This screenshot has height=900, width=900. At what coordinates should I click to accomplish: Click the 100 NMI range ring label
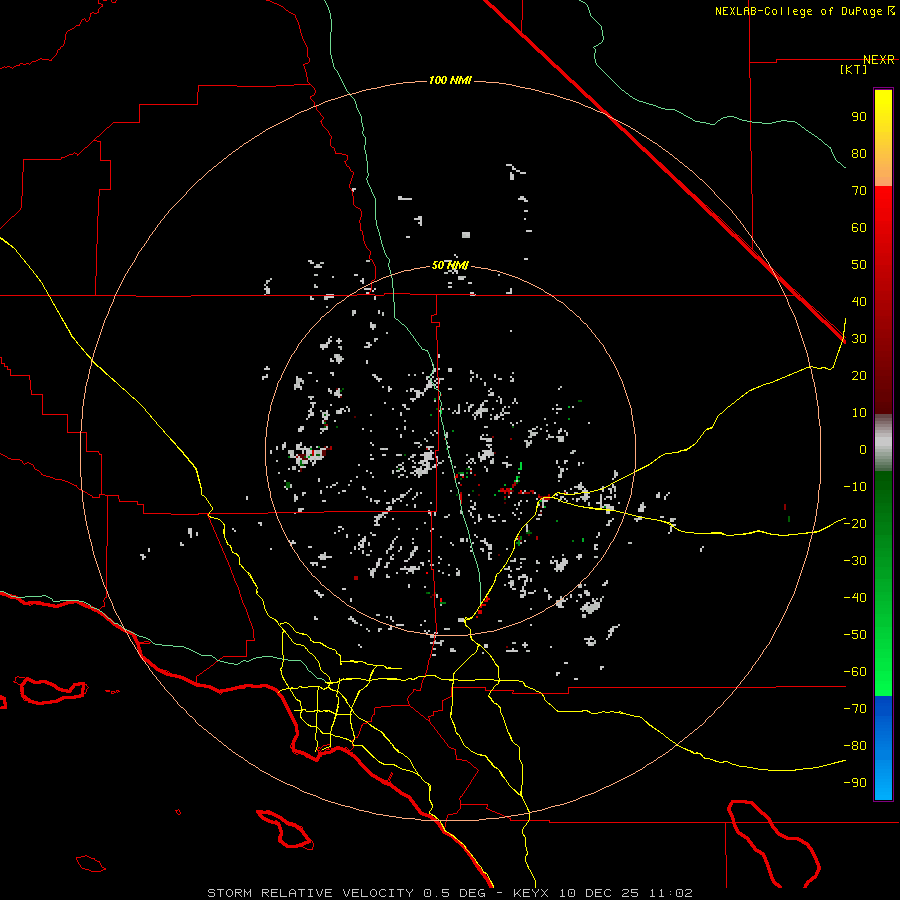coord(450,80)
